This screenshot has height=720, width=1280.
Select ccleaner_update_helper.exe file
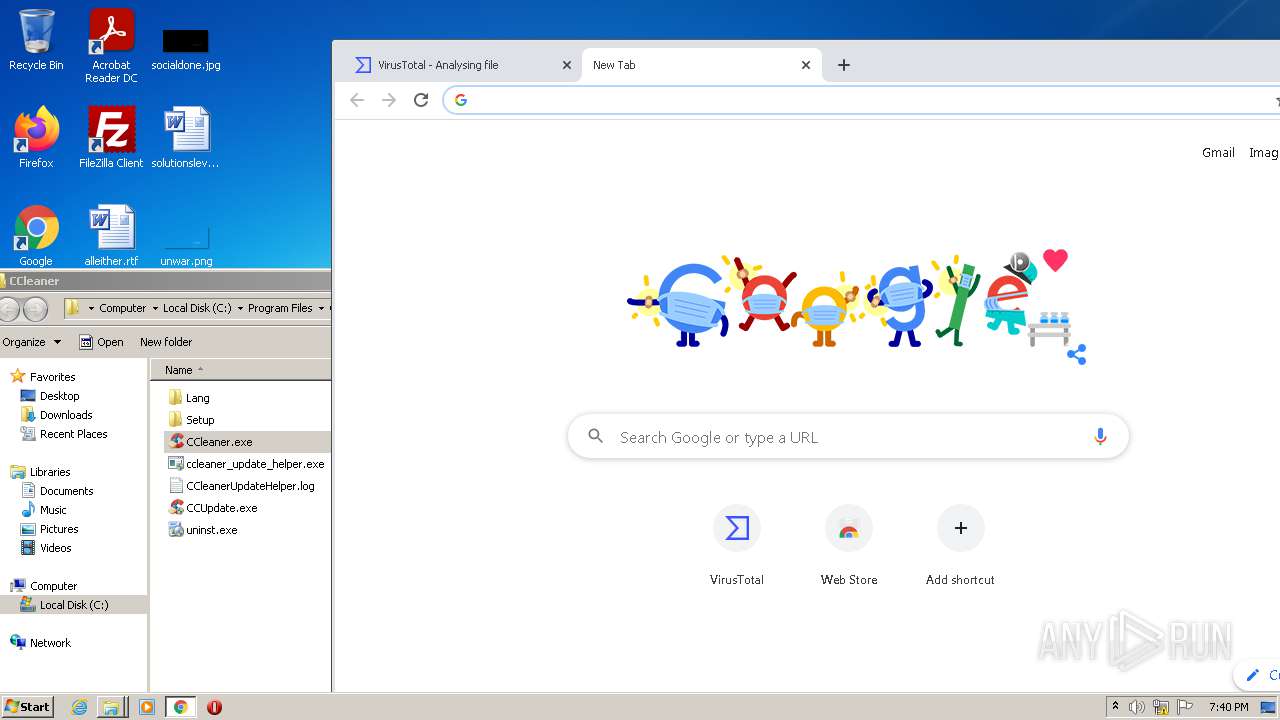[x=246, y=464]
